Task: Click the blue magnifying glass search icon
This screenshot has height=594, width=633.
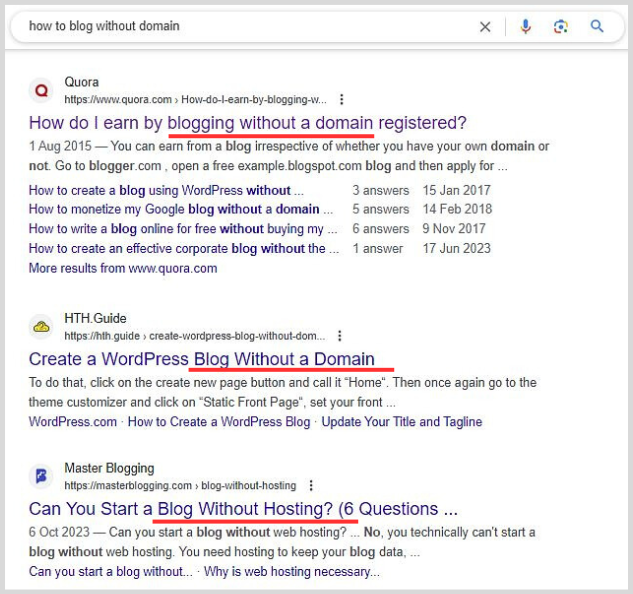Action: coord(597,26)
